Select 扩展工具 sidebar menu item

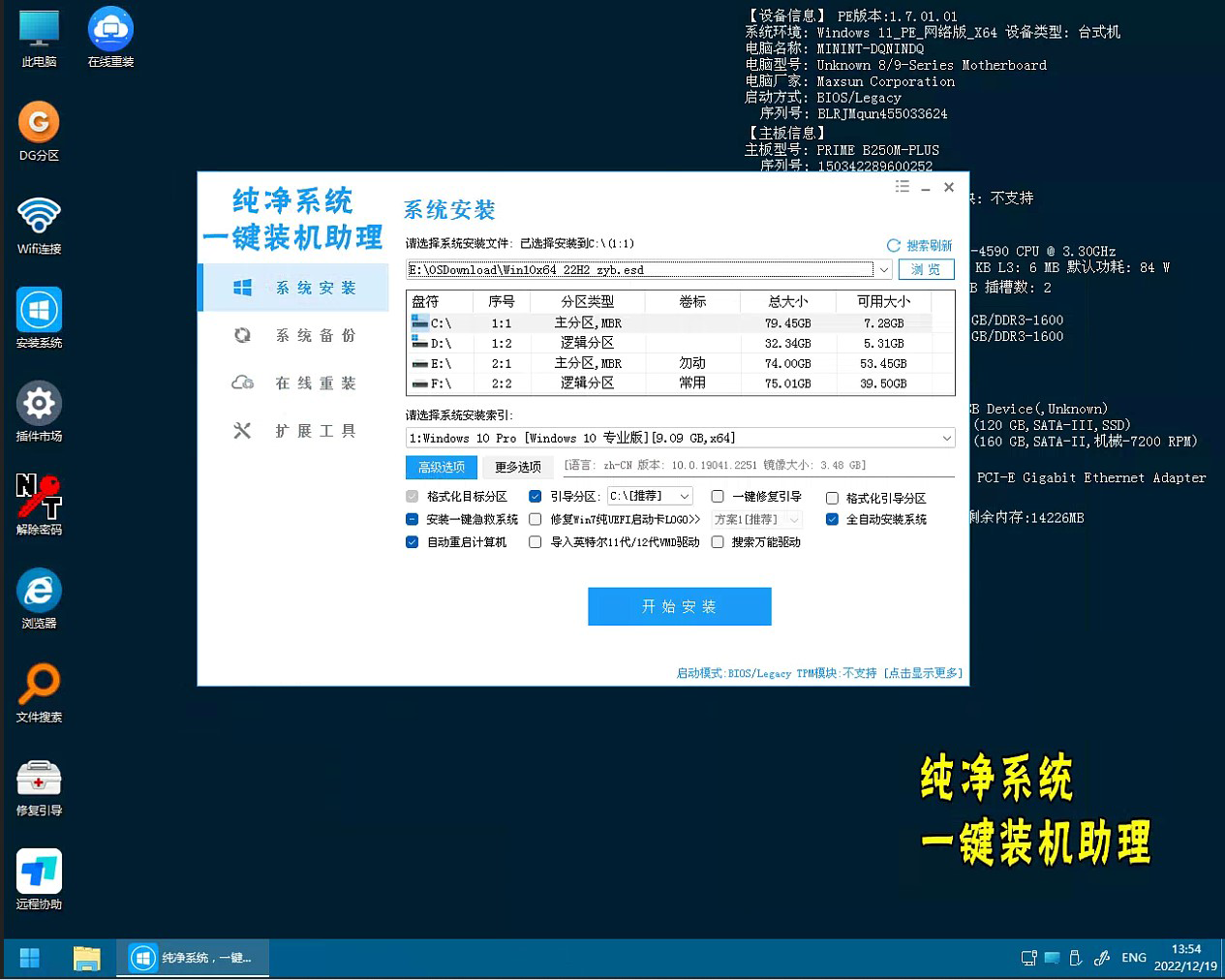click(293, 430)
